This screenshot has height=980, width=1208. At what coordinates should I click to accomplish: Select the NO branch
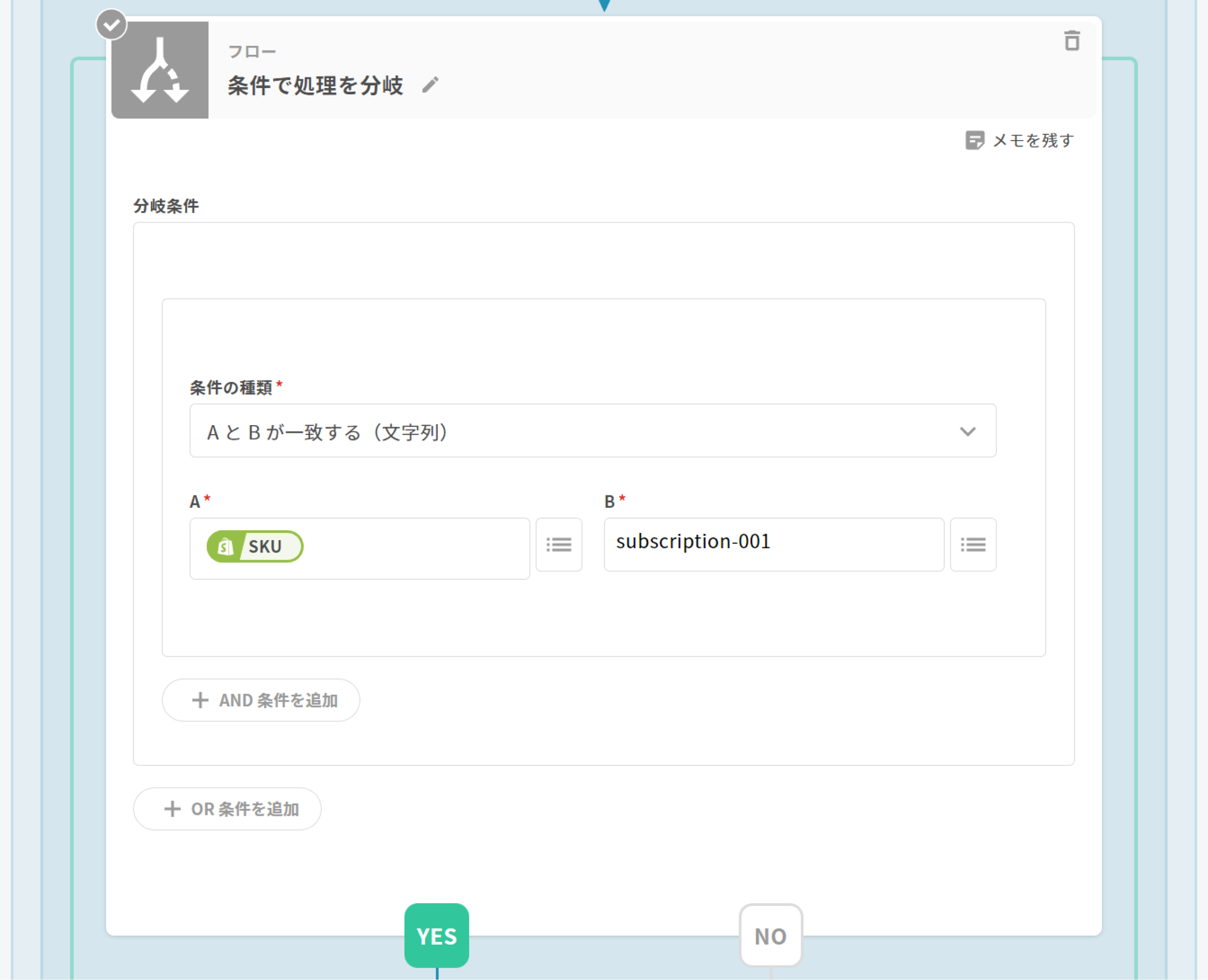click(771, 935)
